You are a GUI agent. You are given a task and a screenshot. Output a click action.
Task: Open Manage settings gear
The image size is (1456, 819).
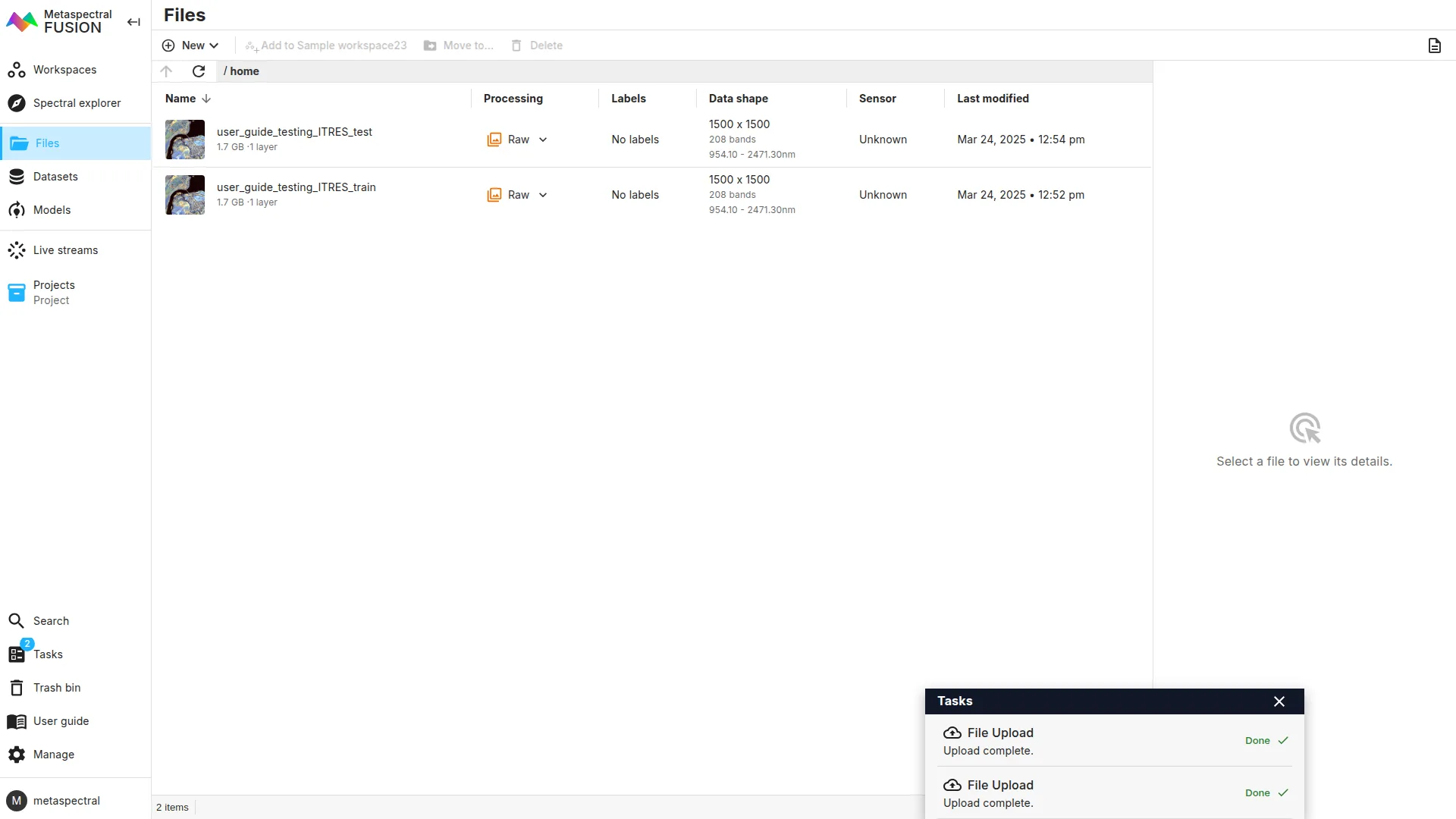pyautogui.click(x=53, y=755)
